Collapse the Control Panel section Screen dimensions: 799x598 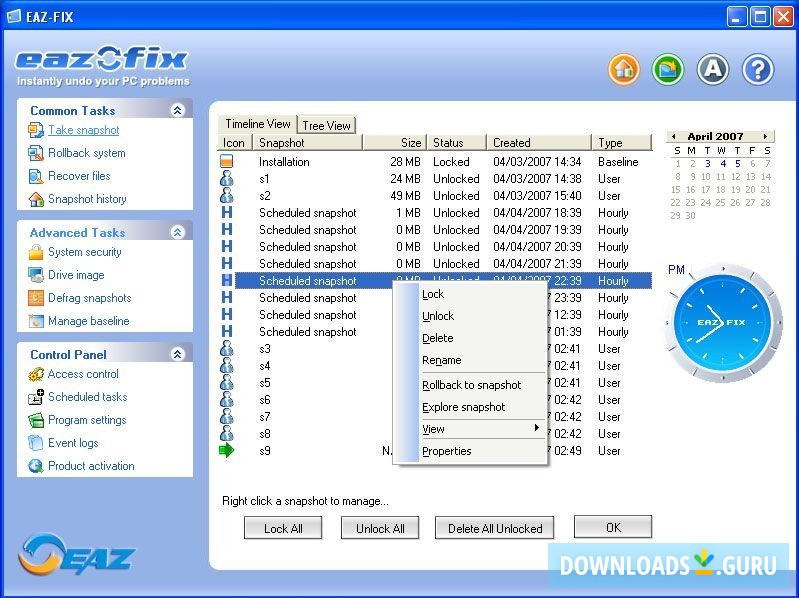pos(177,354)
